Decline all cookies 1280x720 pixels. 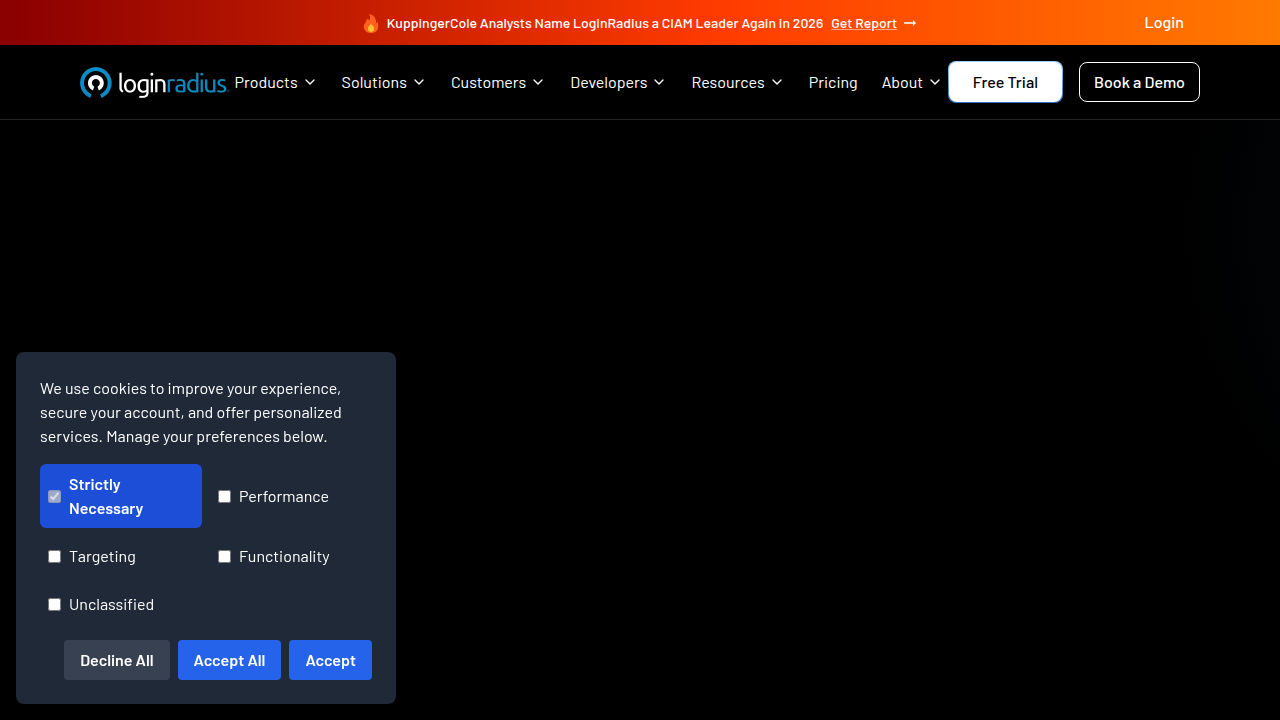[117, 660]
